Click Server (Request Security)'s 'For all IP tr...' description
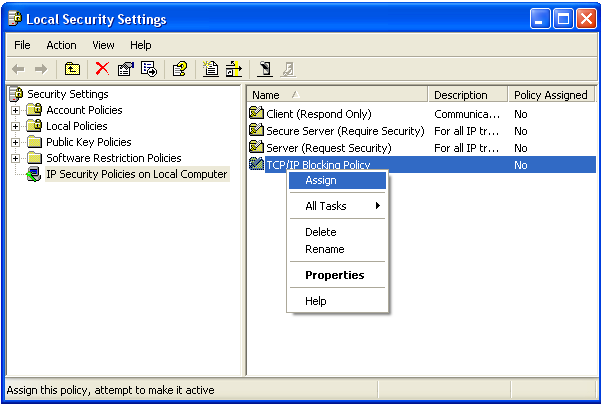The height and width of the screenshot is (404, 601). click(466, 148)
